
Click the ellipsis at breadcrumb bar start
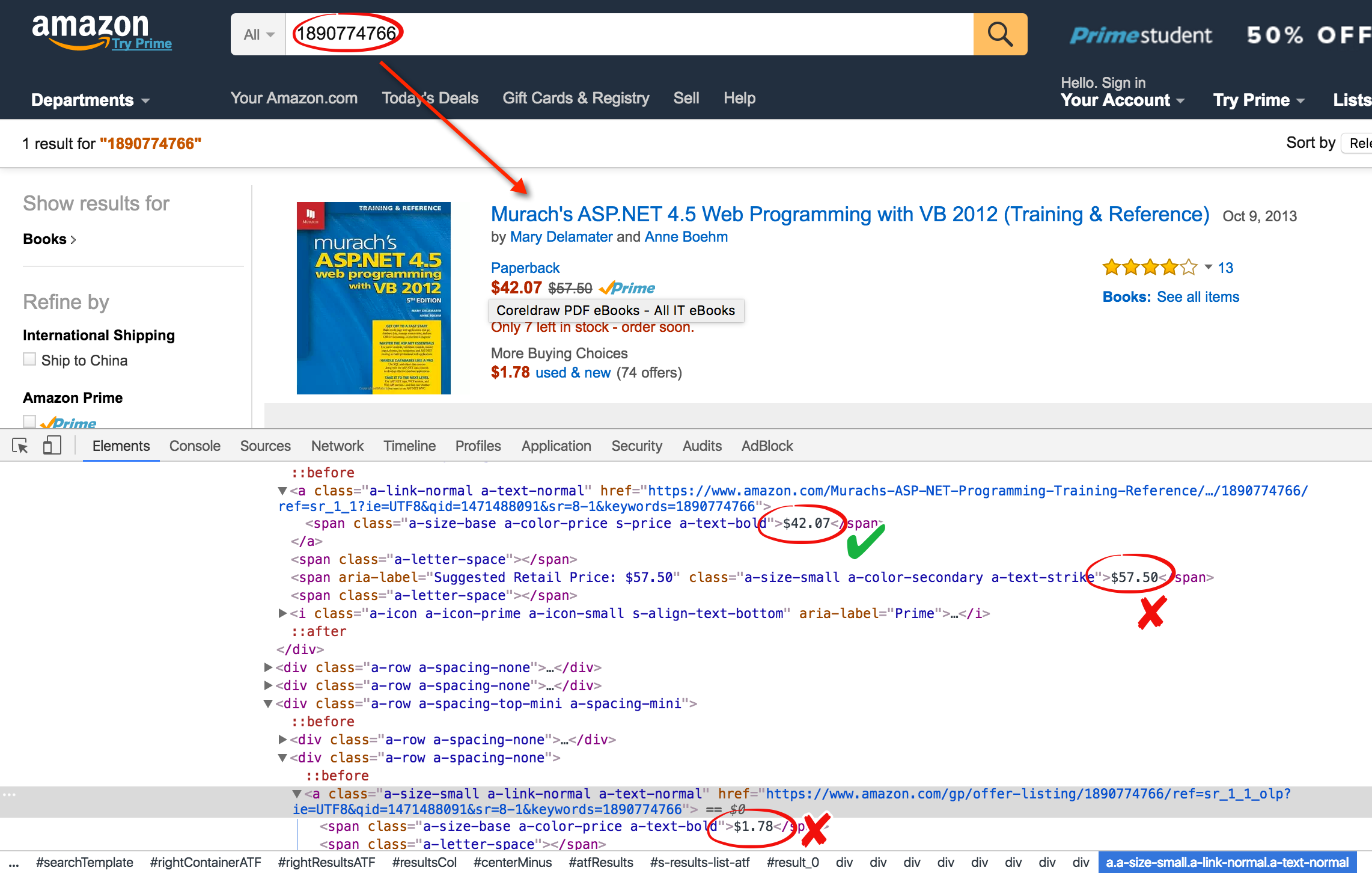(x=13, y=863)
